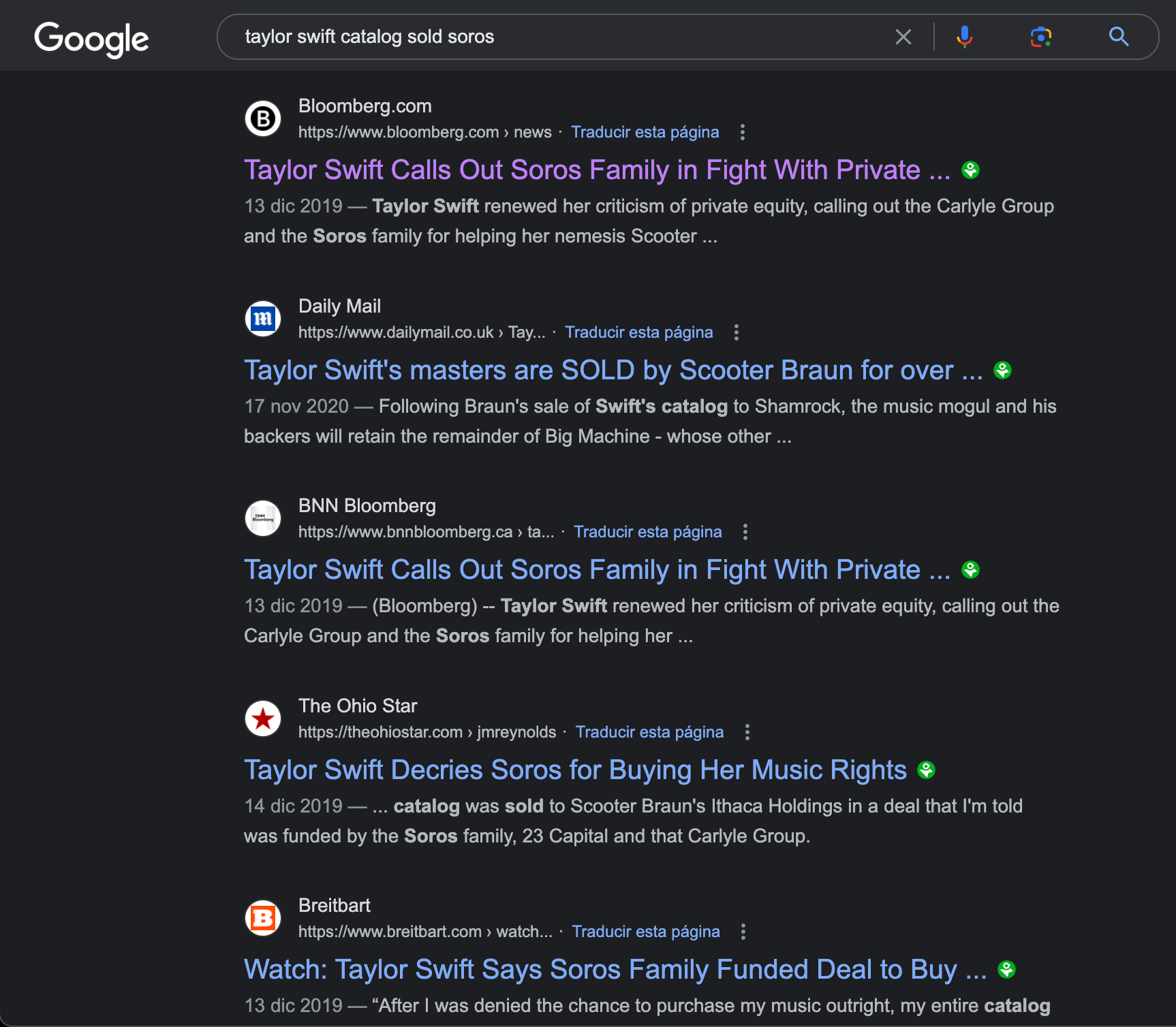Open more options for Daily Mail result

(736, 332)
